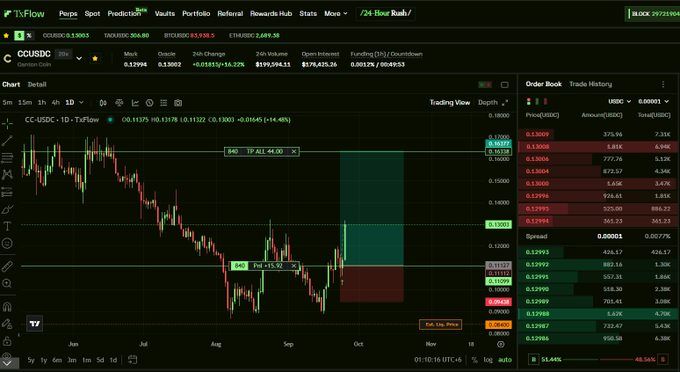Click the TradingView logo on chart
The image size is (680, 372).
35,323
